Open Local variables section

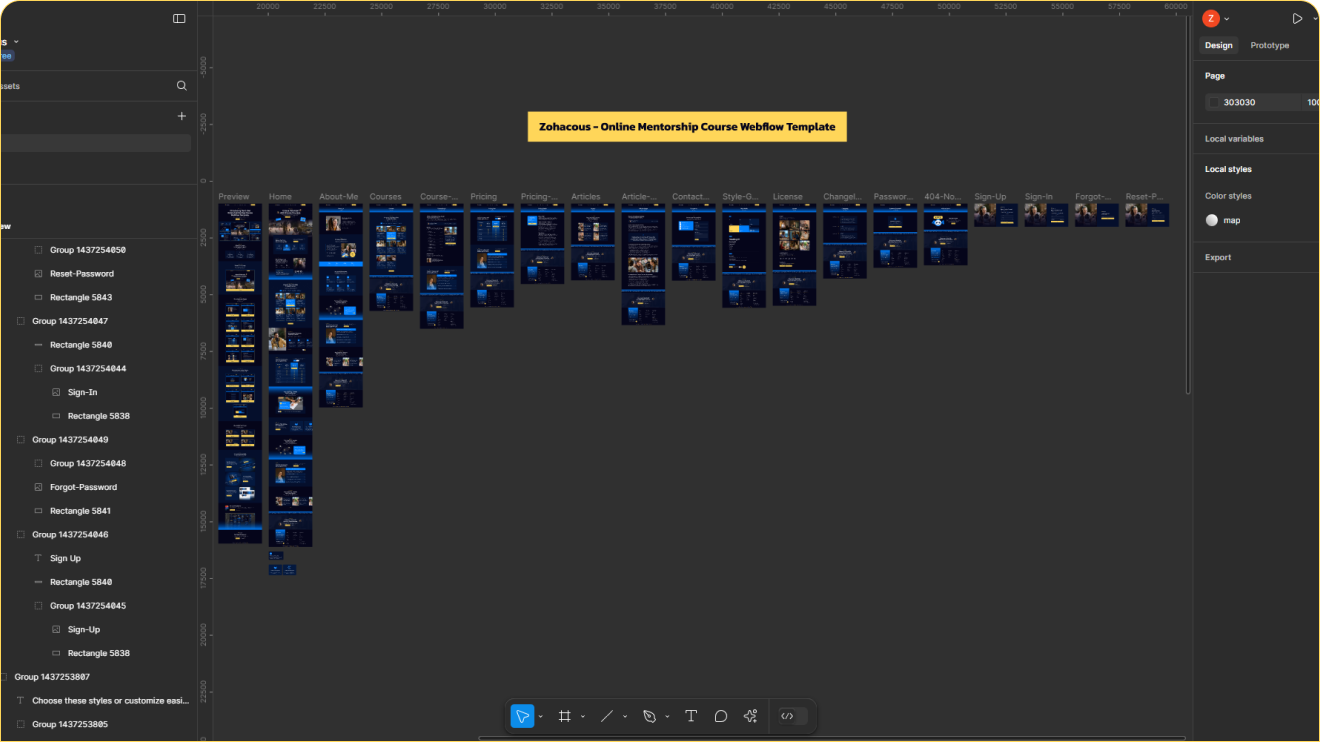tap(1234, 139)
